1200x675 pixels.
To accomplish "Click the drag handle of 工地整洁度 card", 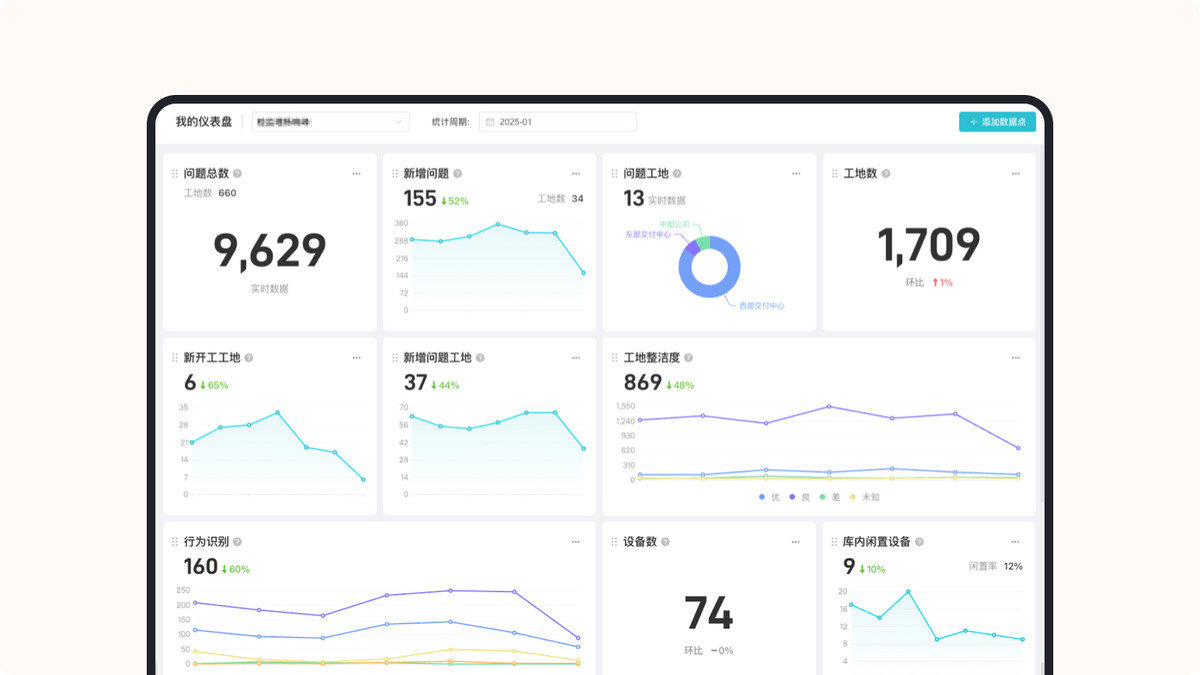I will coord(615,357).
